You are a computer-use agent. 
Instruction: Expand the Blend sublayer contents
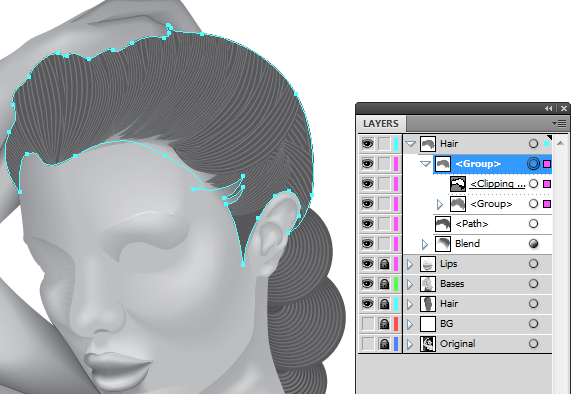(x=425, y=244)
